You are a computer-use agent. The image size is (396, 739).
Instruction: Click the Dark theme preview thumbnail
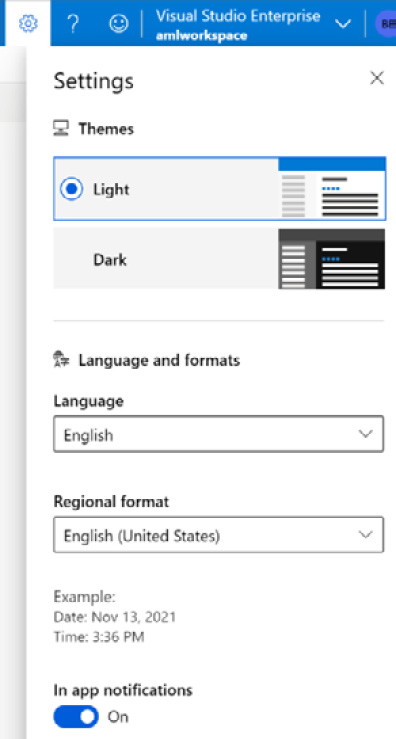click(331, 259)
